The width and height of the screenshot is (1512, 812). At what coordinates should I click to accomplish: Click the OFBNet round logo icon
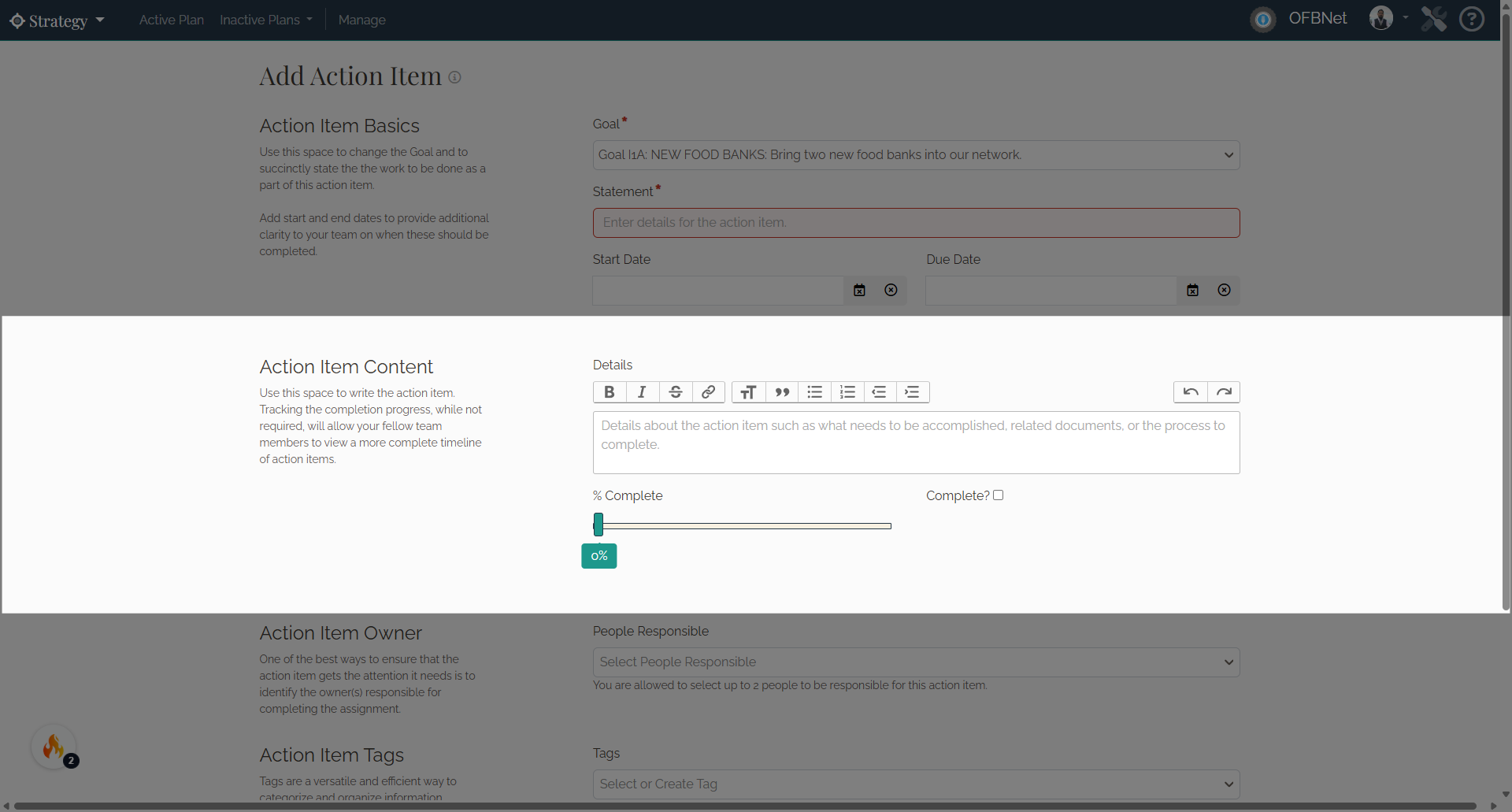[x=1263, y=20]
